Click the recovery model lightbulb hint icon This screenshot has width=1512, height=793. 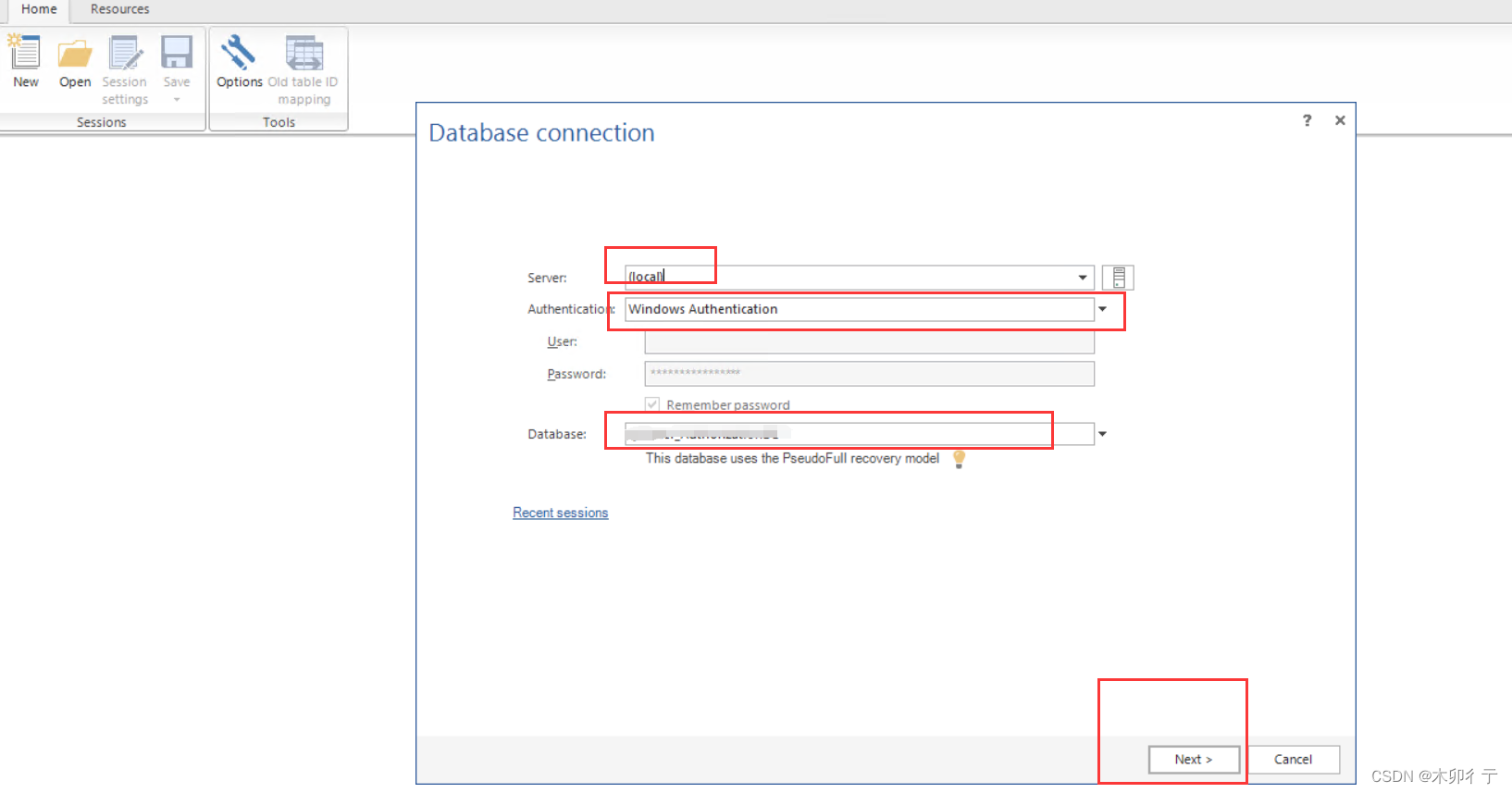(960, 459)
